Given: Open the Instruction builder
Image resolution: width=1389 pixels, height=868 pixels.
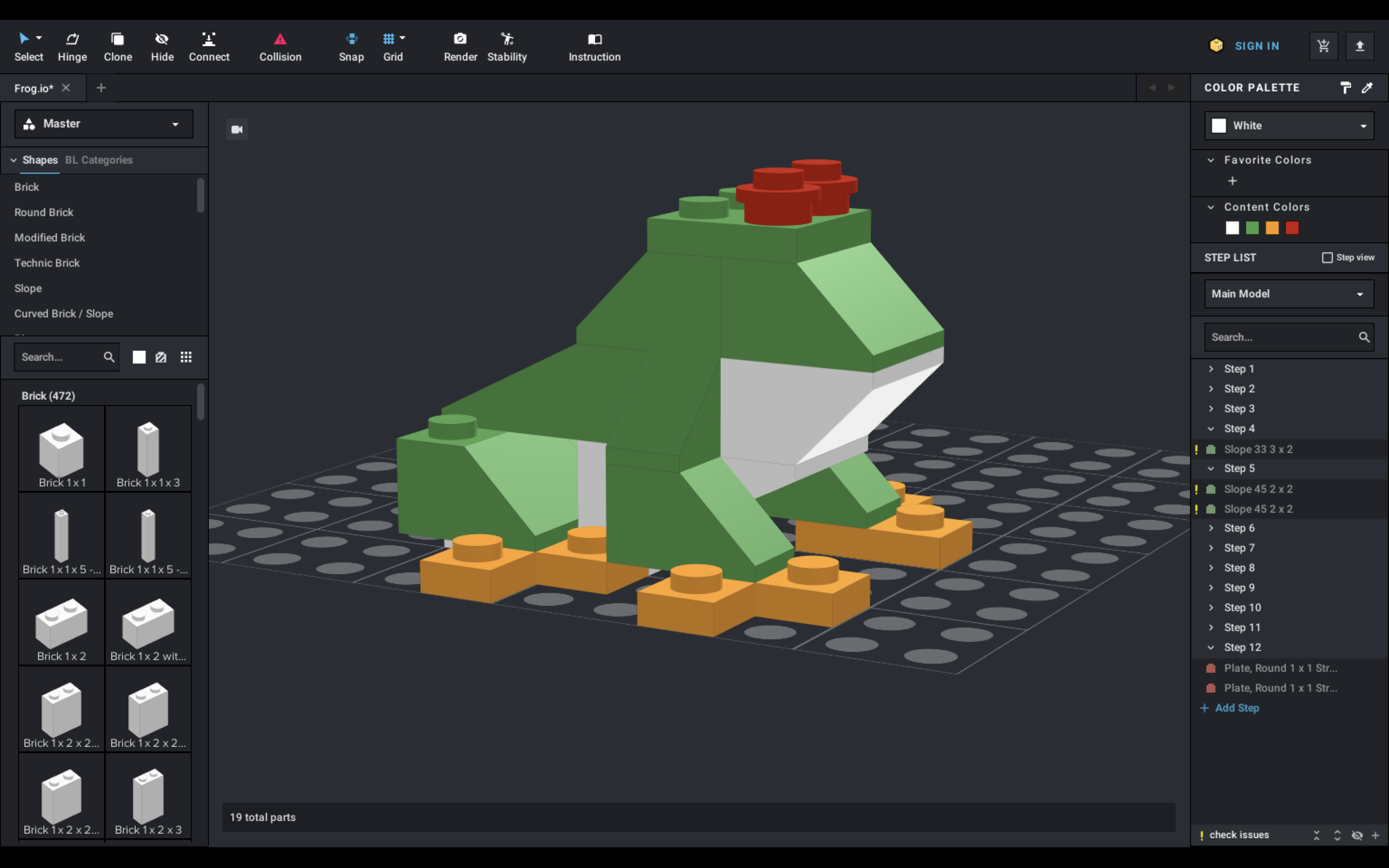Looking at the screenshot, I should (x=594, y=46).
